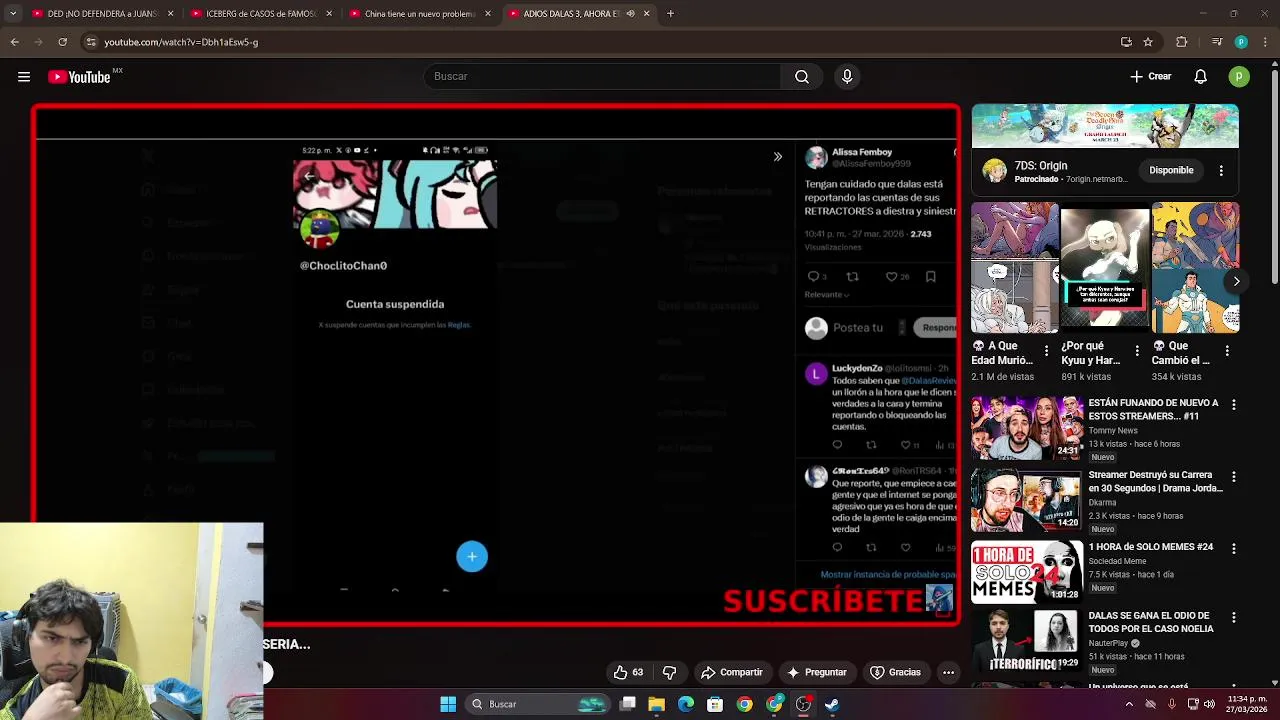Open options for Streamer Destruyó su Carrera video
The image size is (1280, 720).
click(1234, 477)
